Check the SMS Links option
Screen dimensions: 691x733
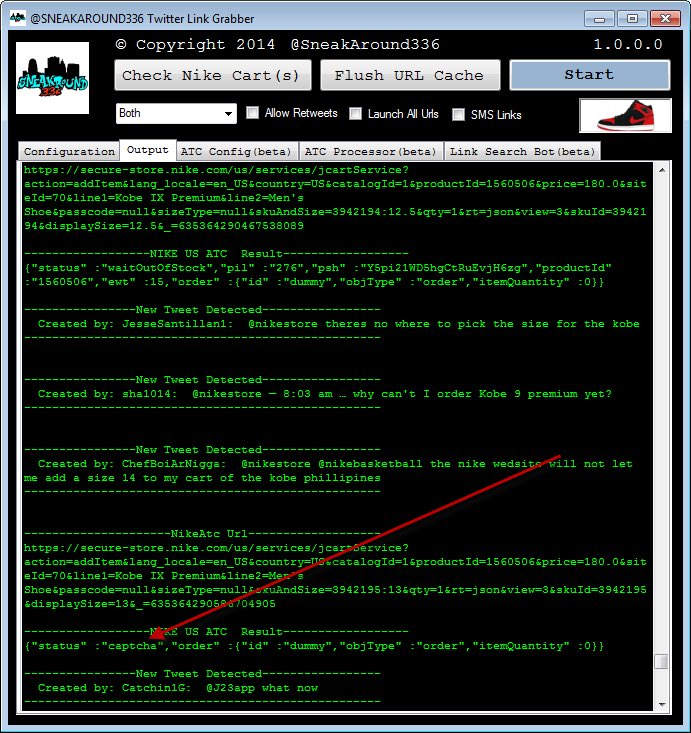click(458, 115)
